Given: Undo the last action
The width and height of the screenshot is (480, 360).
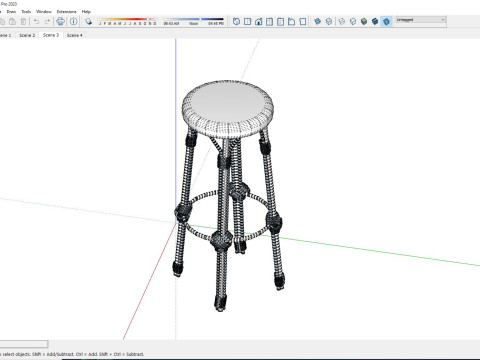Looking at the screenshot, I should click(x=36, y=22).
